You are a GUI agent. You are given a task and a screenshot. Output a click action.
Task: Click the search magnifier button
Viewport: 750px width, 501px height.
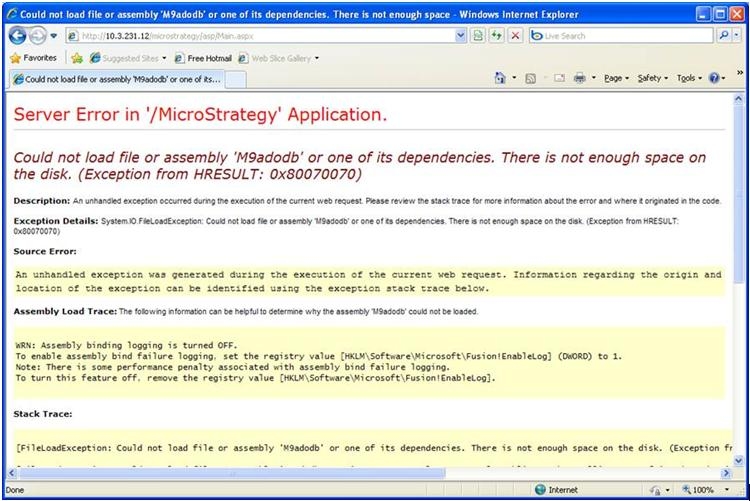pos(724,35)
